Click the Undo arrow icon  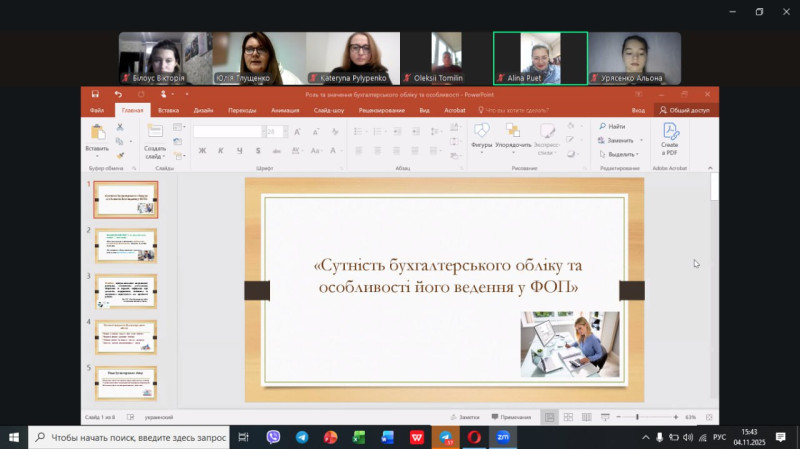coord(117,94)
